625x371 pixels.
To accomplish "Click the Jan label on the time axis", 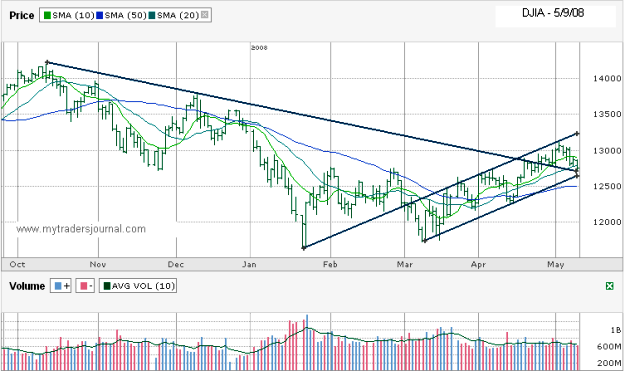I will click(249, 264).
